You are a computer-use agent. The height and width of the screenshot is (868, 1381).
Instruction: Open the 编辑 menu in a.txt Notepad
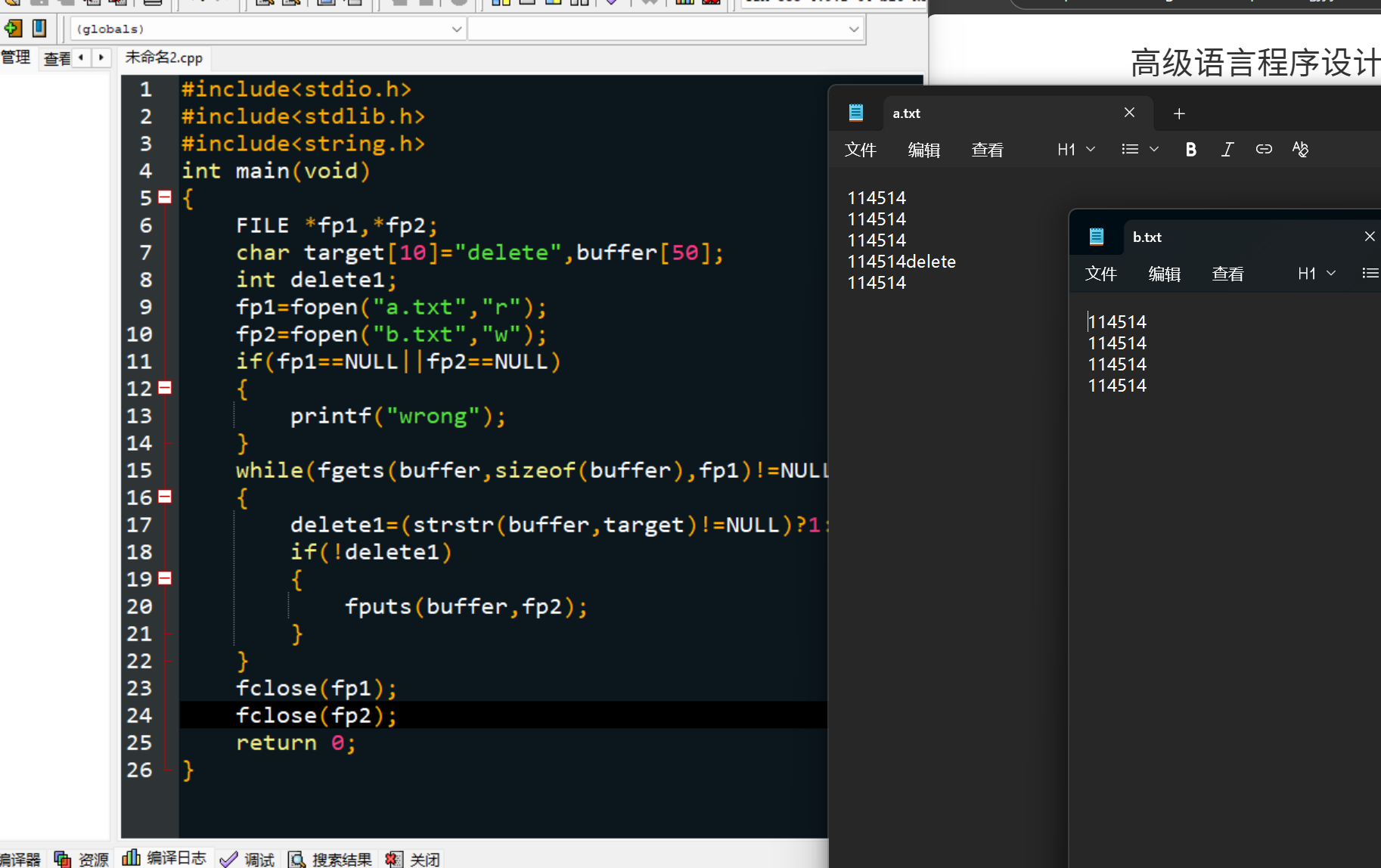coord(924,150)
